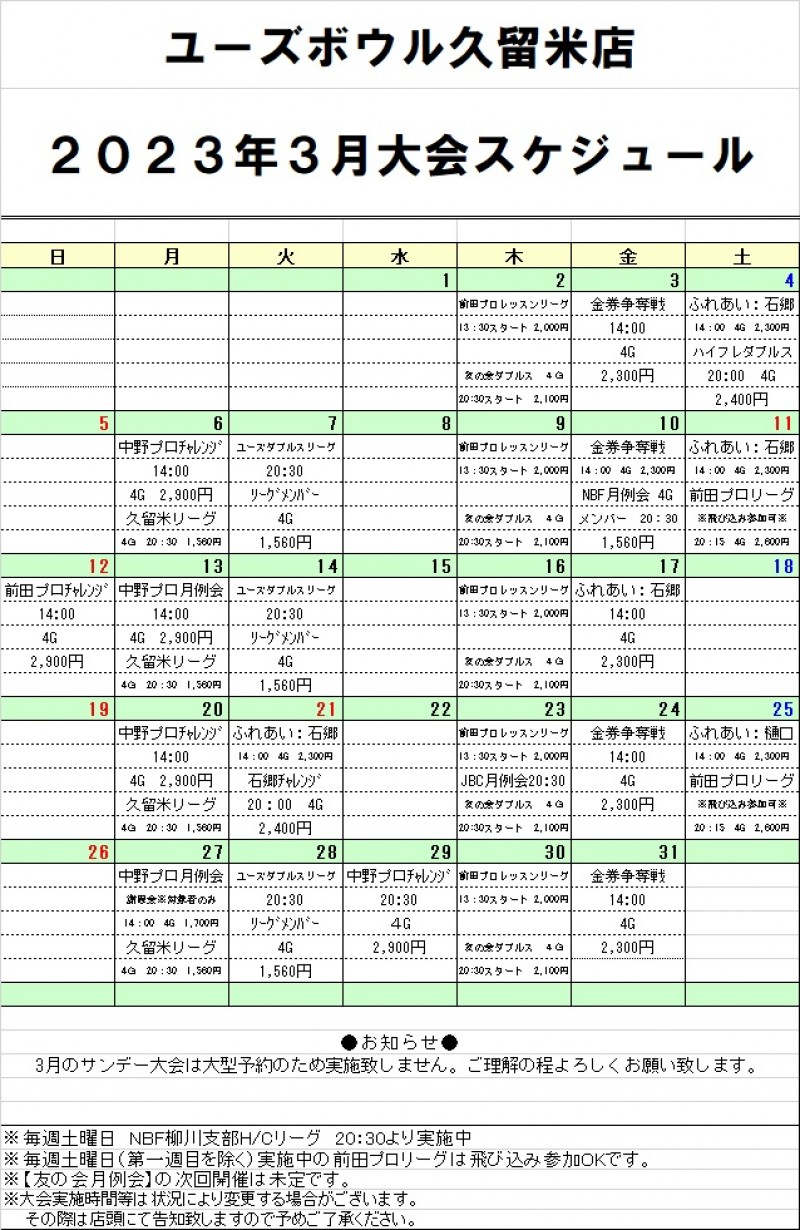Select the ハイフレダブルス event entry
Image resolution: width=800 pixels, height=1230 pixels.
(x=741, y=352)
